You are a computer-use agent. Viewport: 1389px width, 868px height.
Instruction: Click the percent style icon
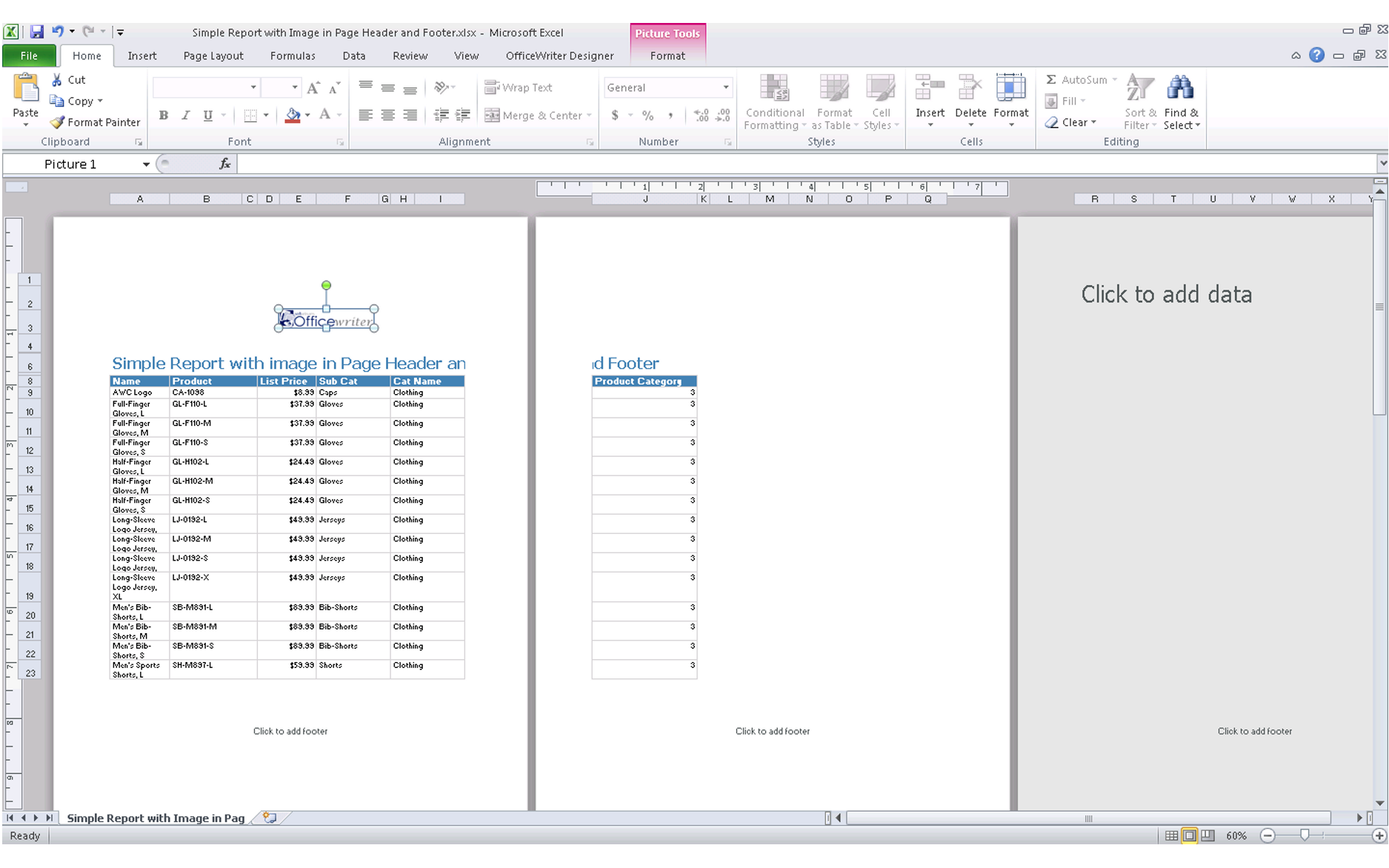coord(647,116)
